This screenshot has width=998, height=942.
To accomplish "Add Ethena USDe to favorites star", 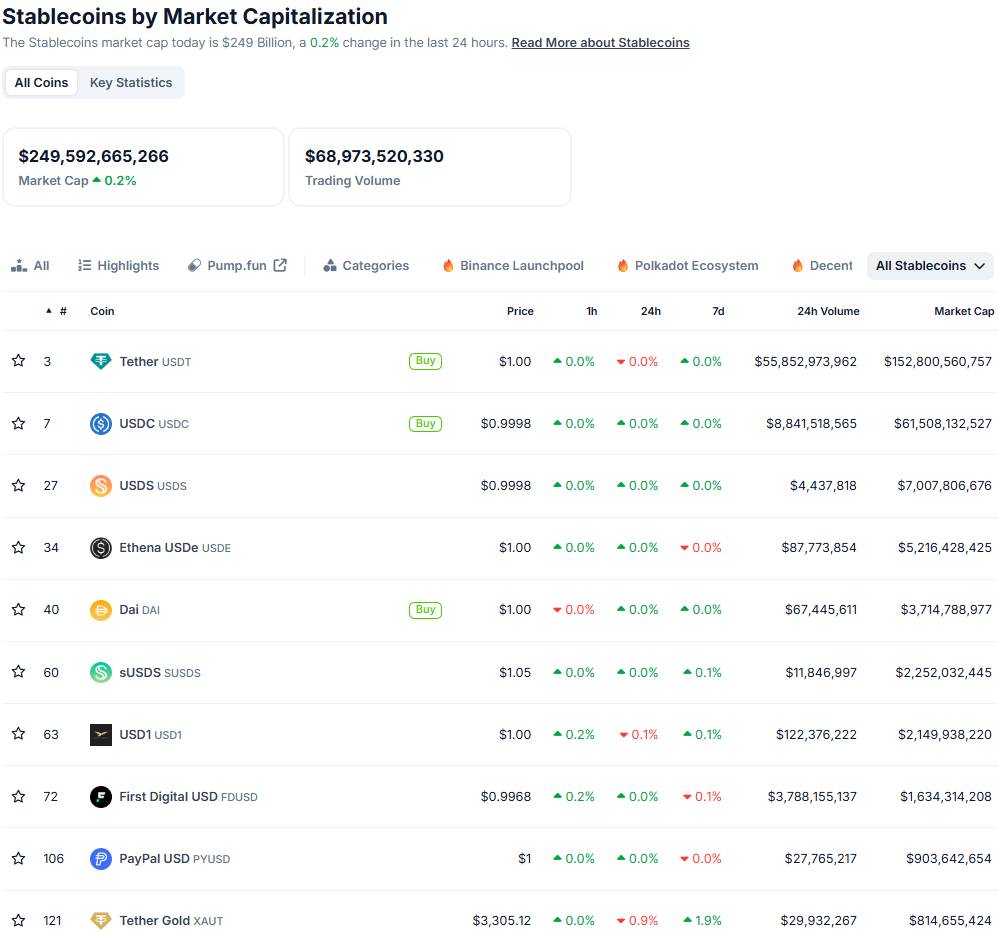I will [x=18, y=547].
